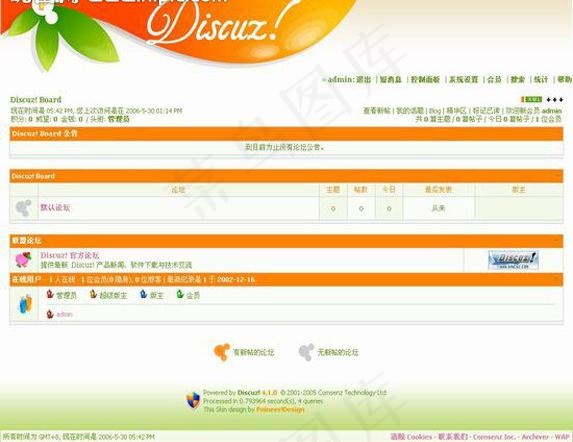Collapse the 在线用户 section header
Image resolution: width=573 pixels, height=442 pixels.
[557, 279]
